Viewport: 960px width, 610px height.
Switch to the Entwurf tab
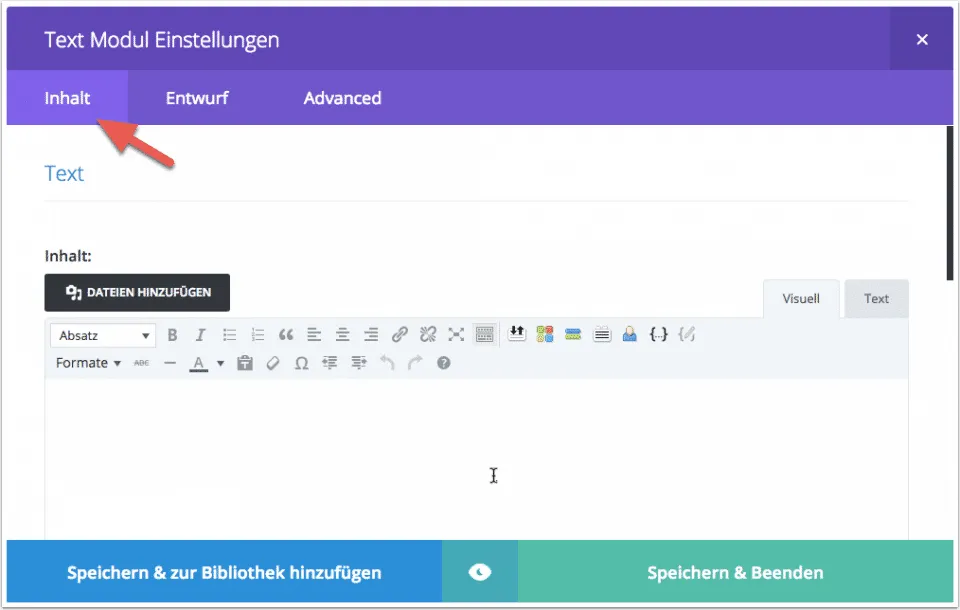coord(197,98)
